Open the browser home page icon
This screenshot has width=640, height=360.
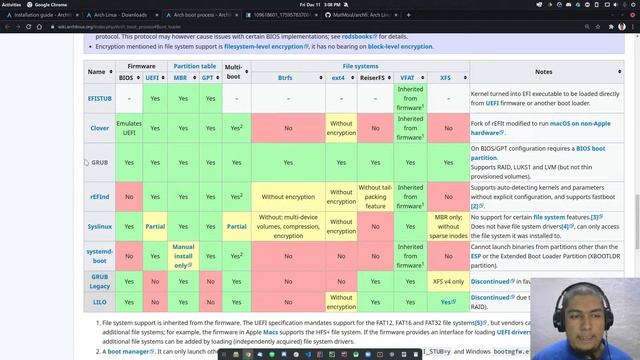click(39, 27)
